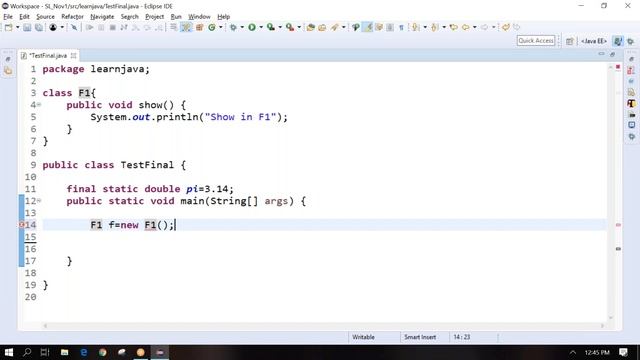Click the New file toolbar icon
Viewport: 640px width, 360px height.
[8, 27]
